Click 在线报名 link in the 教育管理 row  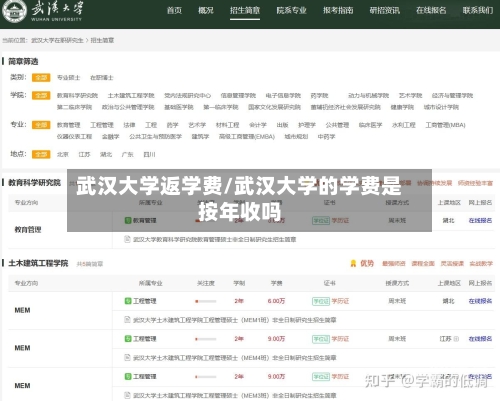pyautogui.click(x=480, y=220)
